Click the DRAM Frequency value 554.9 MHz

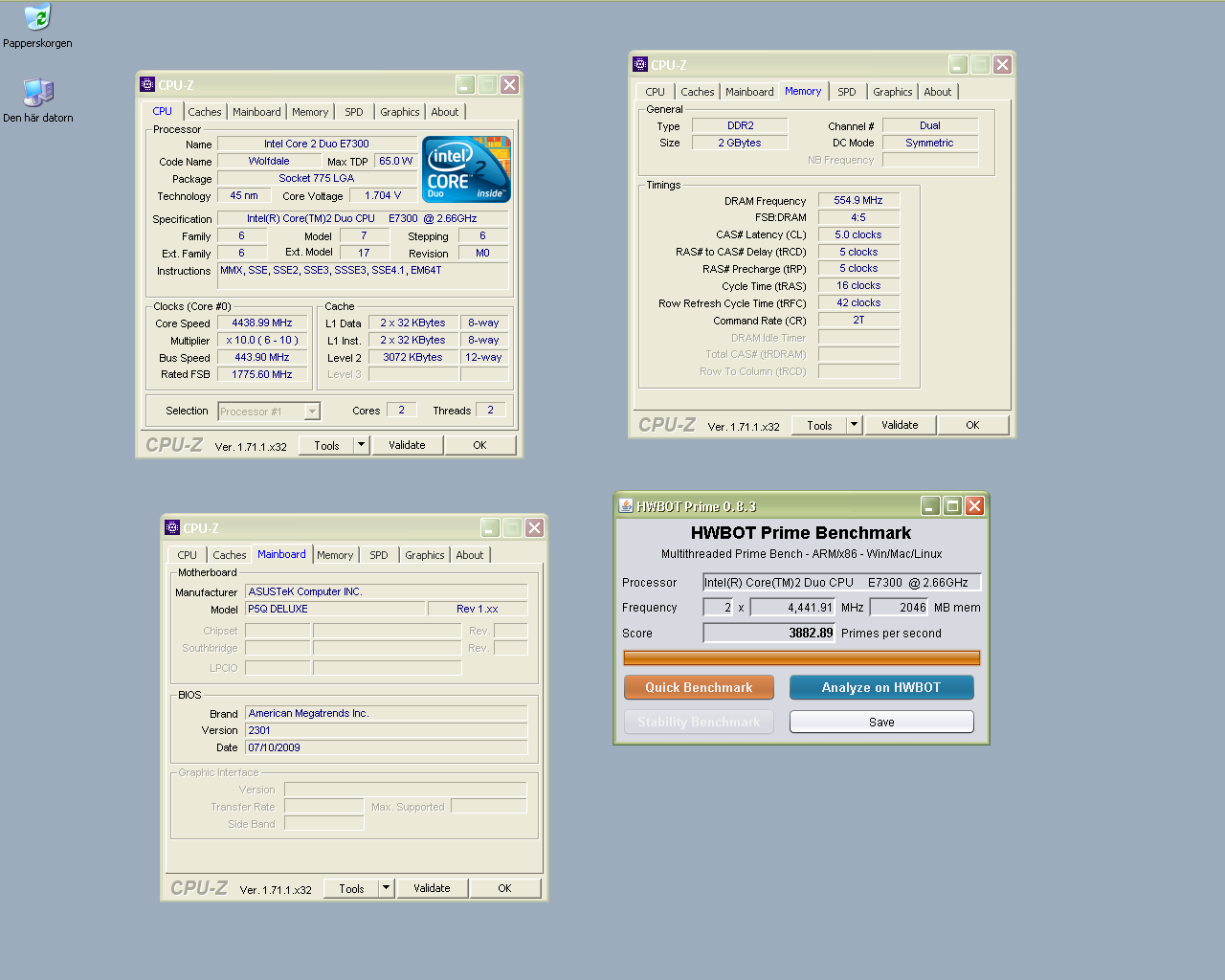tap(858, 200)
